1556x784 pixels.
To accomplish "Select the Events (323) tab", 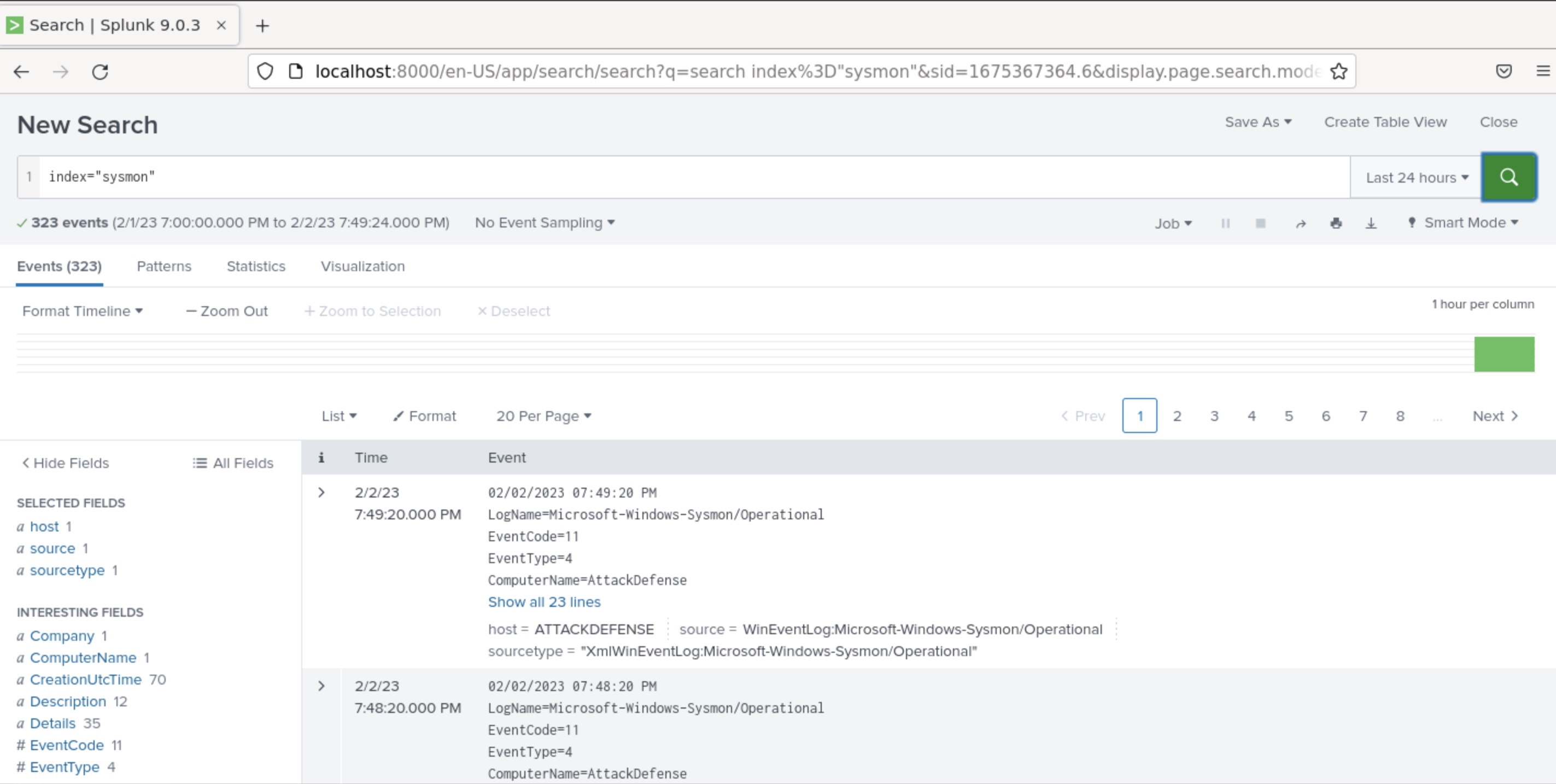I will click(59, 266).
